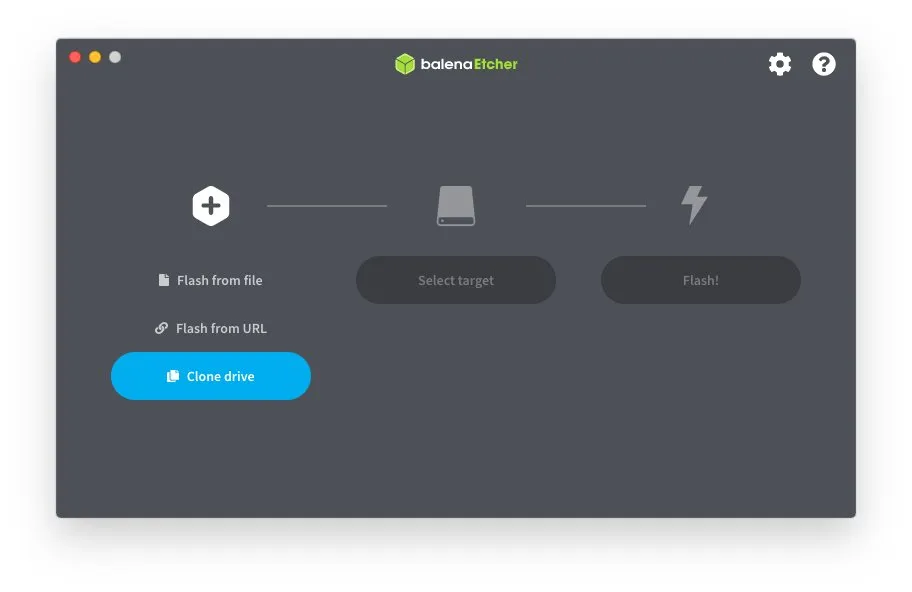
Task: Open the Select target button
Action: click(456, 280)
